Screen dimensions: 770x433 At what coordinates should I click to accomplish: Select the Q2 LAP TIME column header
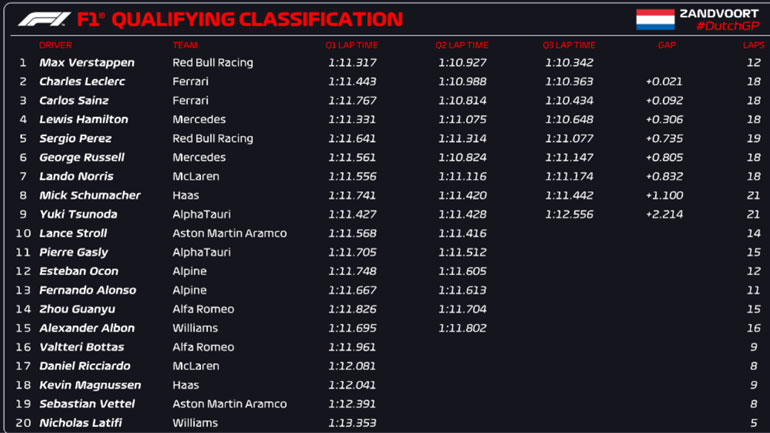(x=462, y=45)
